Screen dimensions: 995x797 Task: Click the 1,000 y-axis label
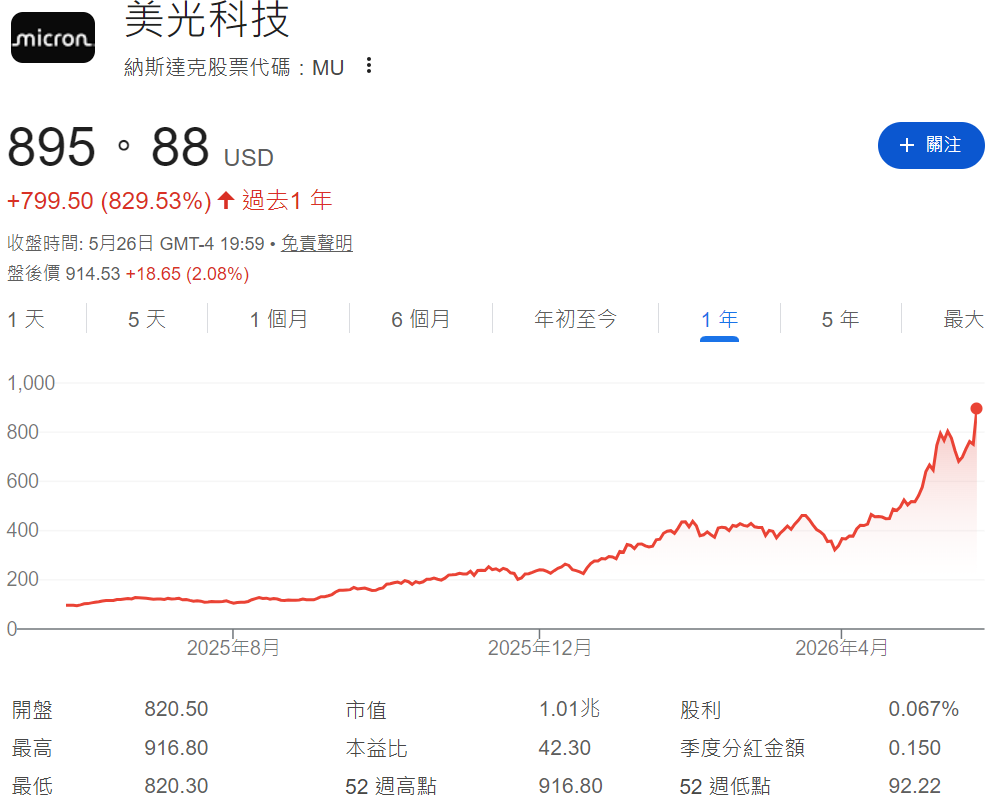pyautogui.click(x=31, y=383)
